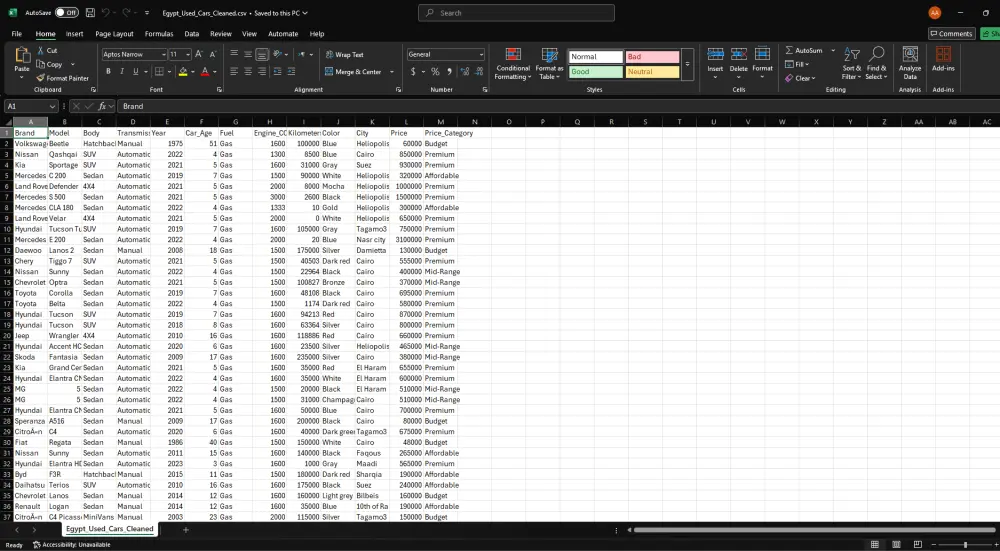Screen dimensions: 1000x551
Task: Toggle Bottom Align
Action: (x=262, y=54)
